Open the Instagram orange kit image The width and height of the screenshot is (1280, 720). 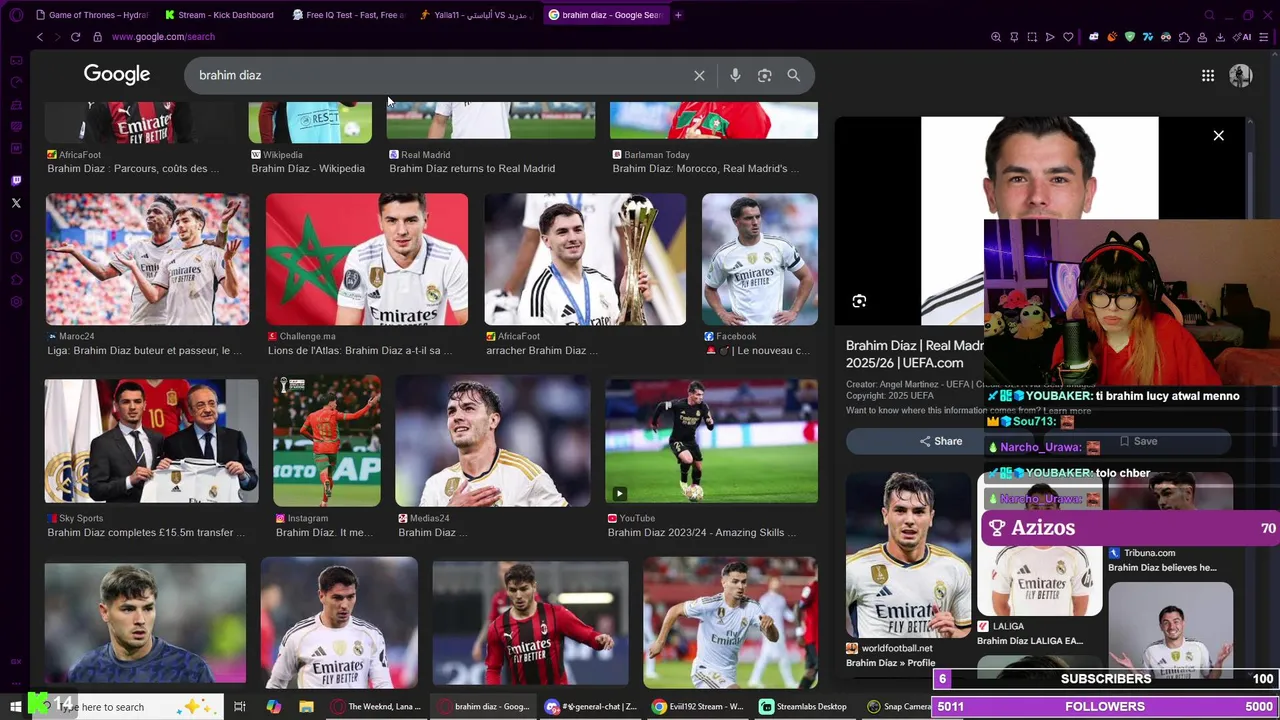[x=326, y=441]
